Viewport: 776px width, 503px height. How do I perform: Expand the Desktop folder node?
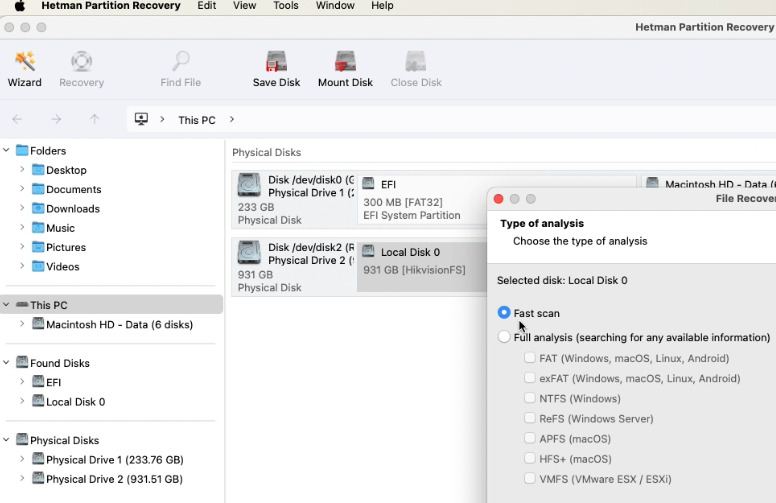[x=22, y=169]
